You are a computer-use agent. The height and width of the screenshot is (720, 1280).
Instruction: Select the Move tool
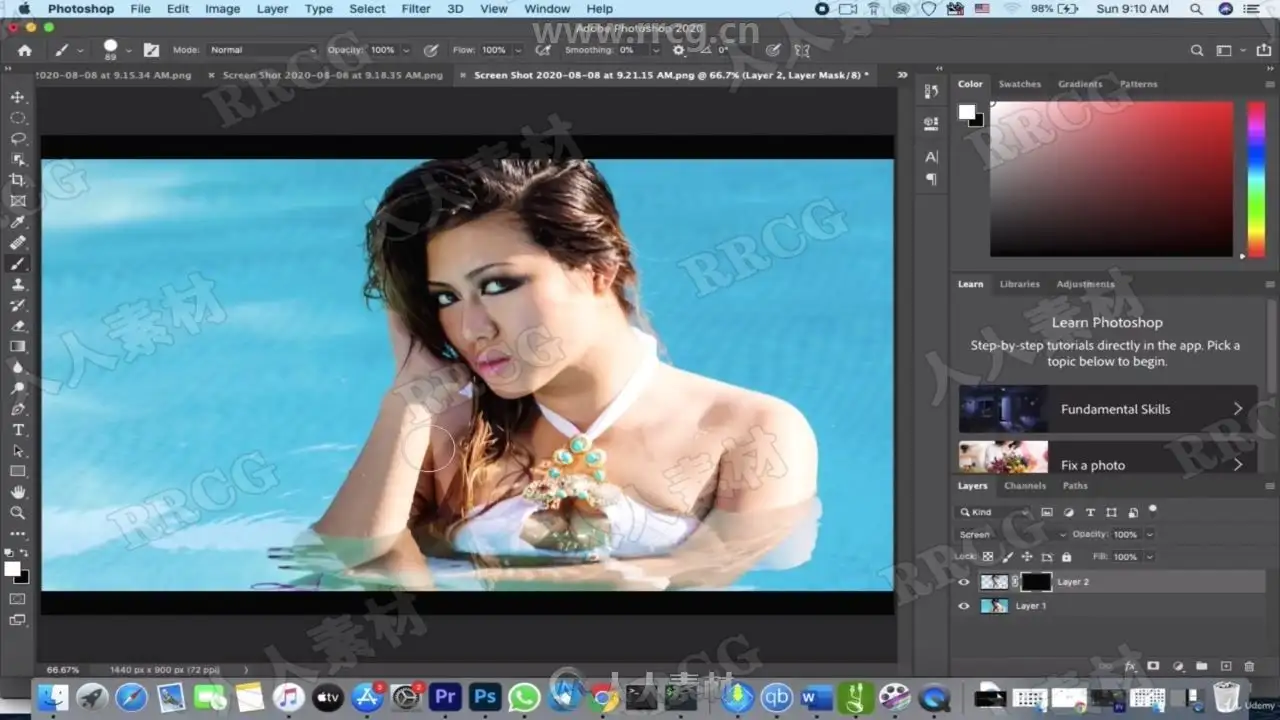tap(18, 97)
